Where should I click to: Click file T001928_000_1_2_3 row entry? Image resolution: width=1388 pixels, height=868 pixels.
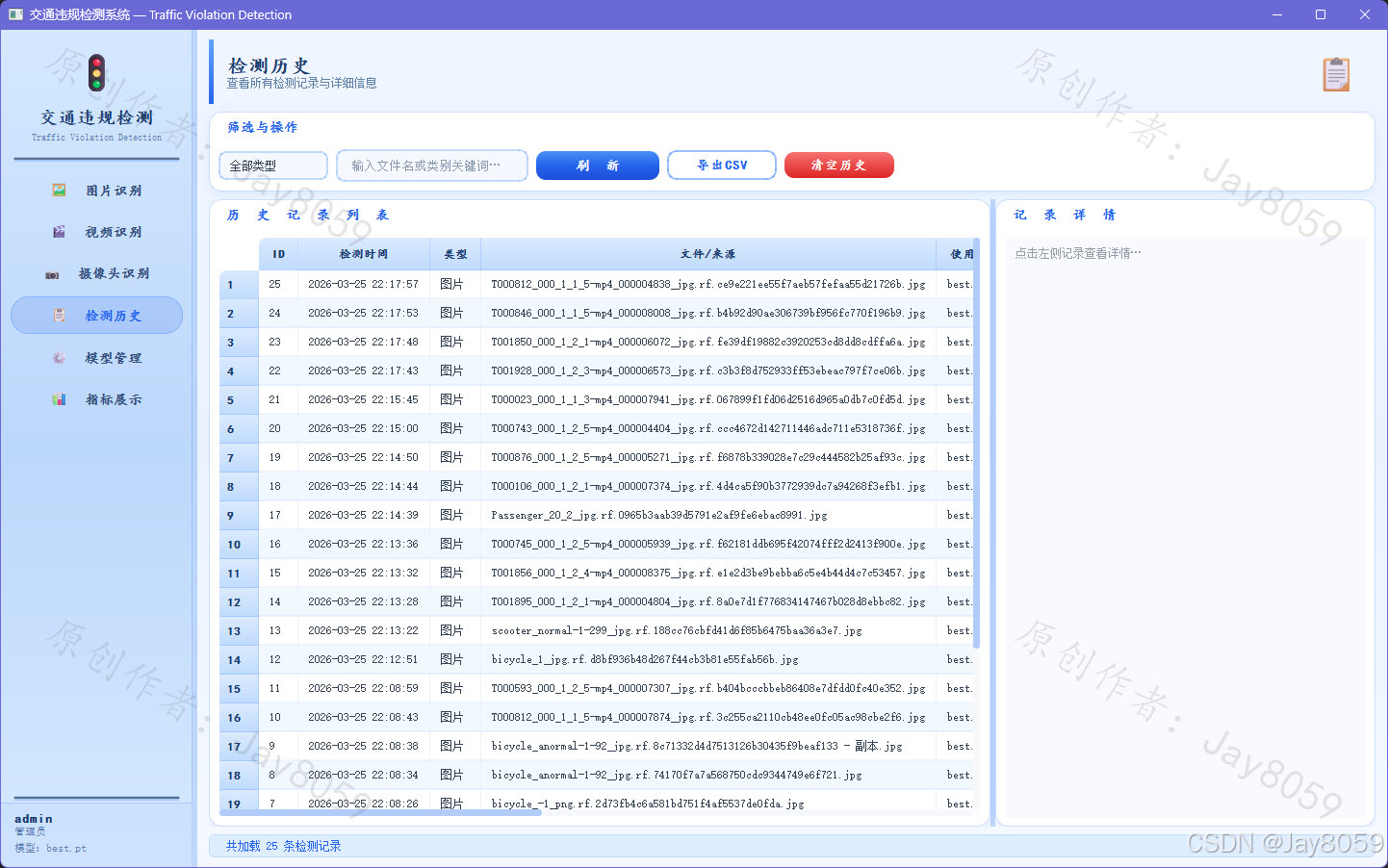[x=708, y=370]
